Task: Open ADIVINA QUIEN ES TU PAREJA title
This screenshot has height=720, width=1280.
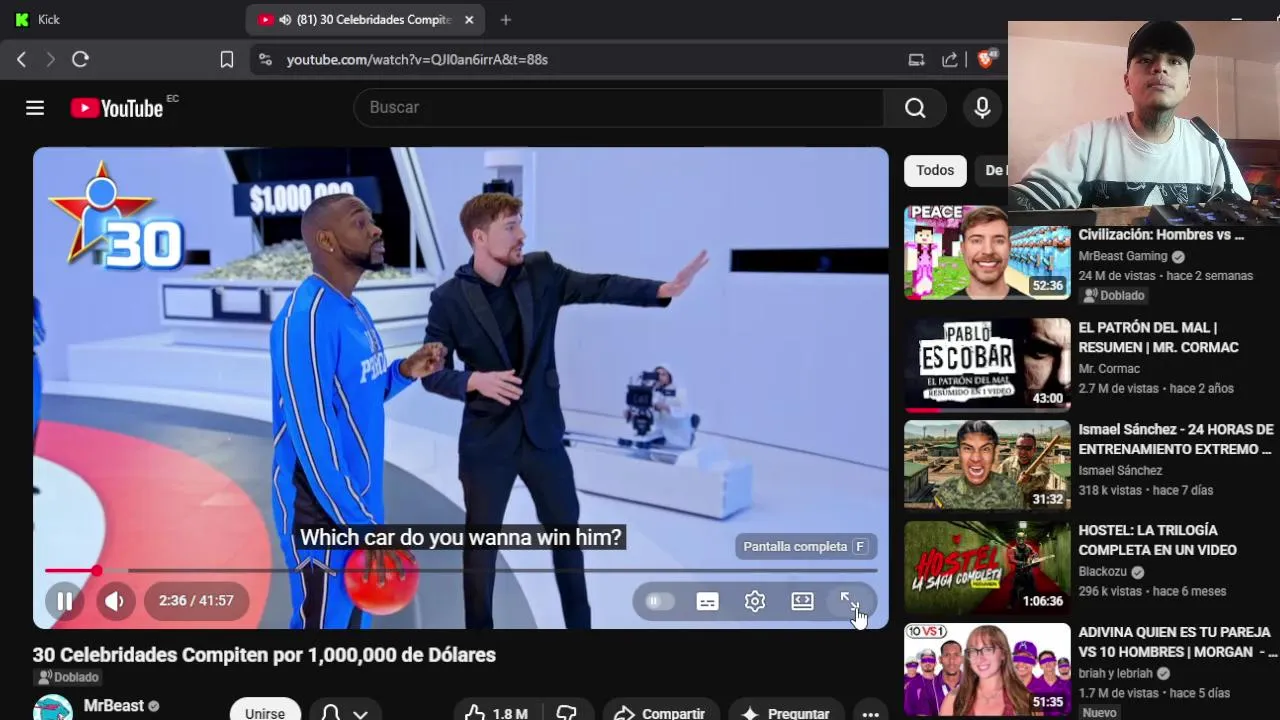Action: pyautogui.click(x=1176, y=642)
